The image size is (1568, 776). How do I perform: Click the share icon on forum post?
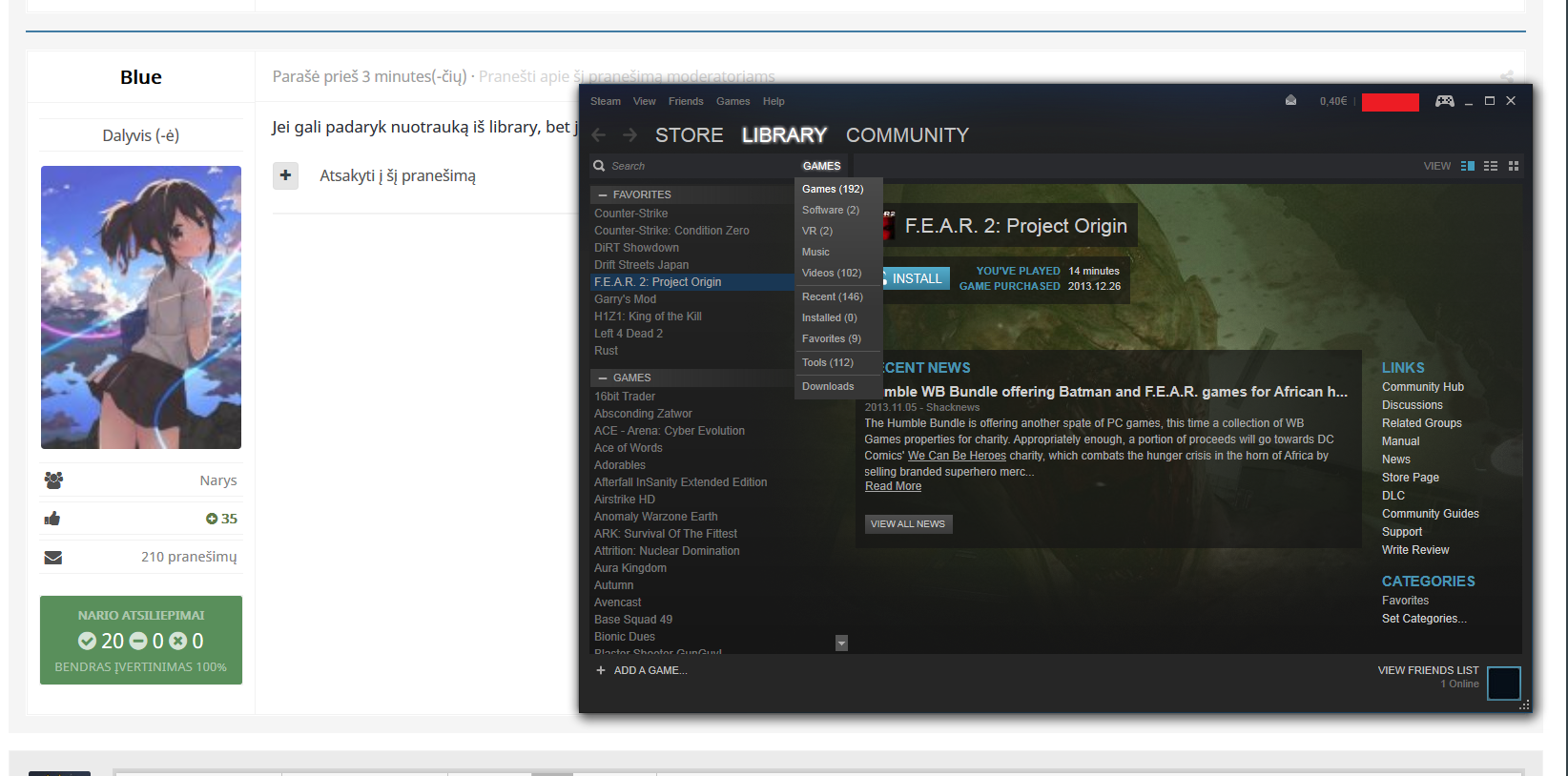click(1507, 76)
